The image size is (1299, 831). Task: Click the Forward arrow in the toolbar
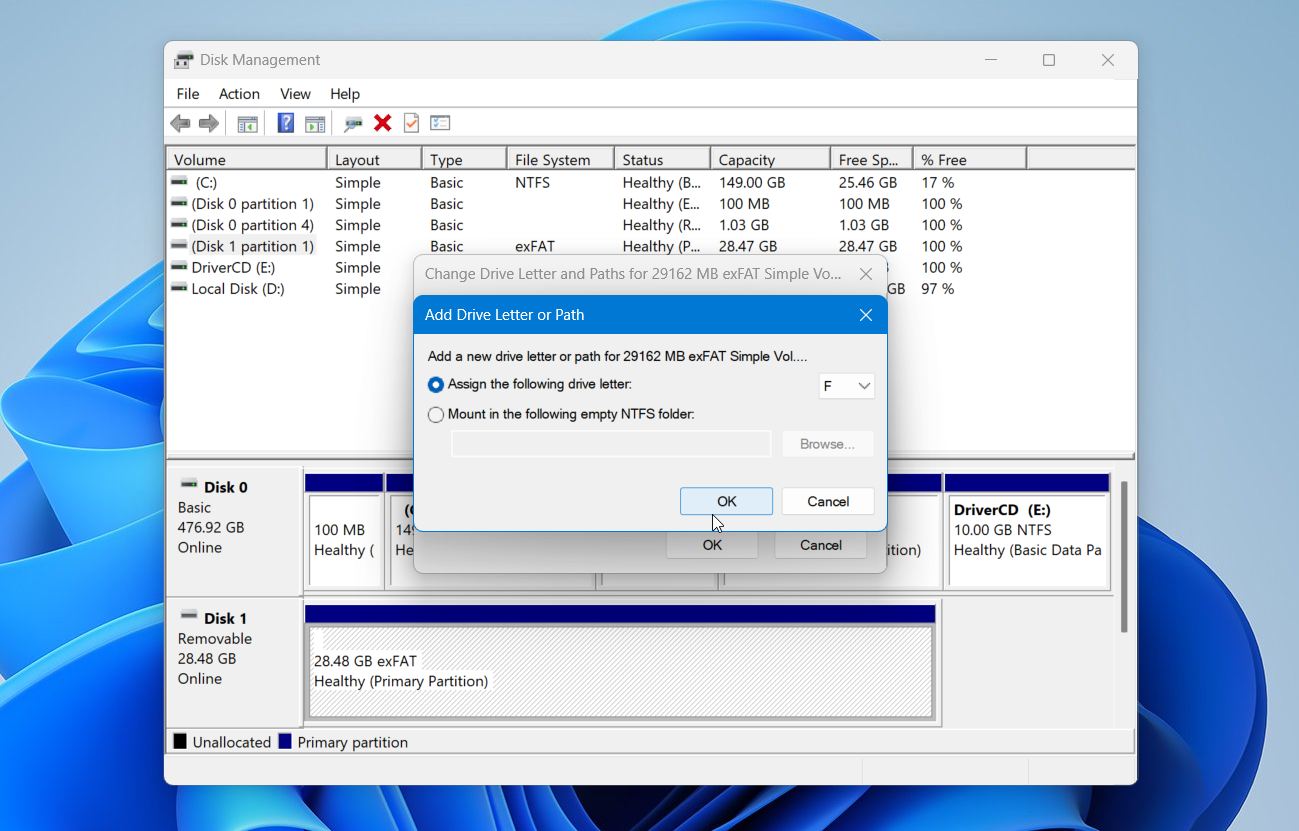pos(208,123)
